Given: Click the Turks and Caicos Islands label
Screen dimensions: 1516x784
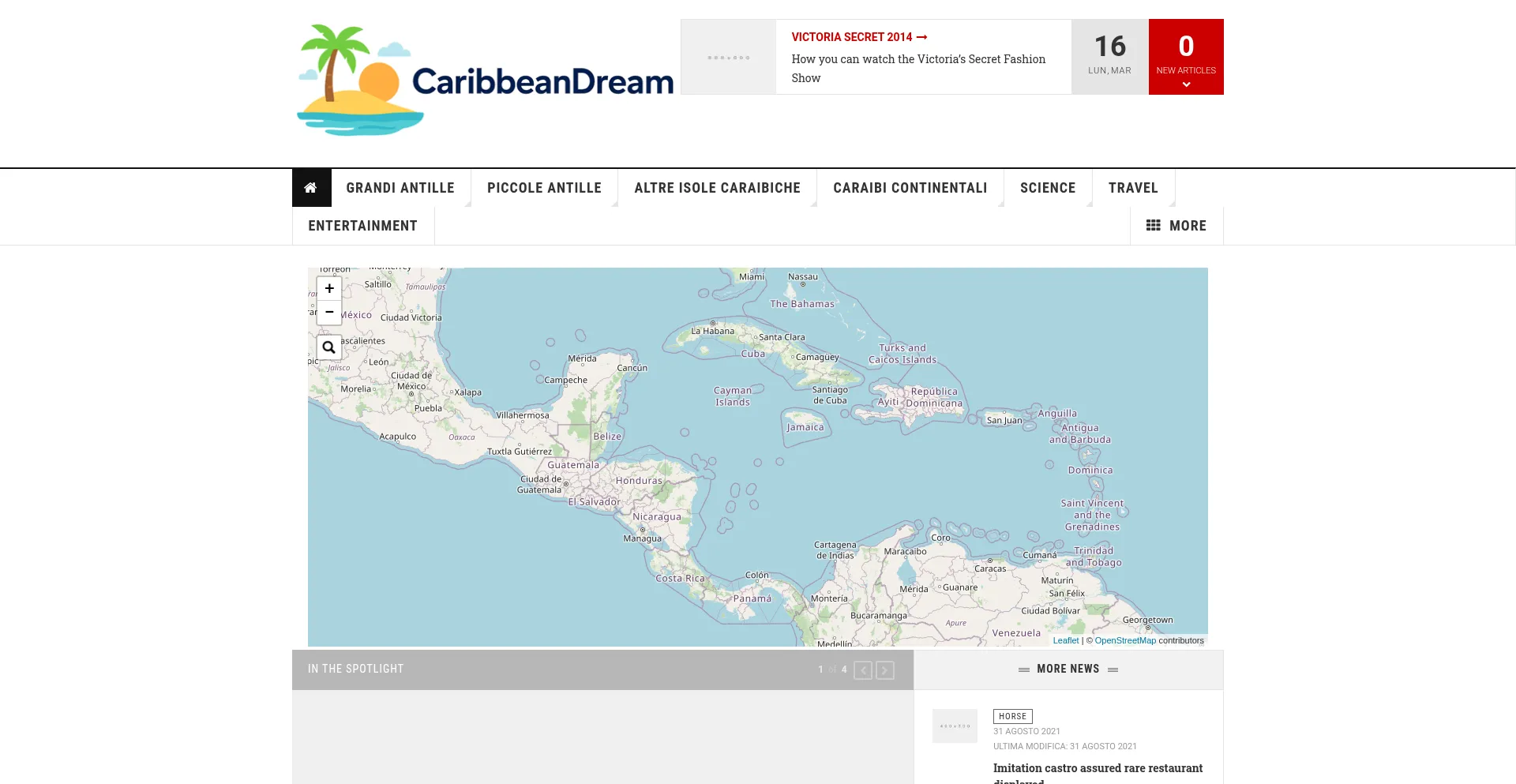Looking at the screenshot, I should [x=902, y=354].
